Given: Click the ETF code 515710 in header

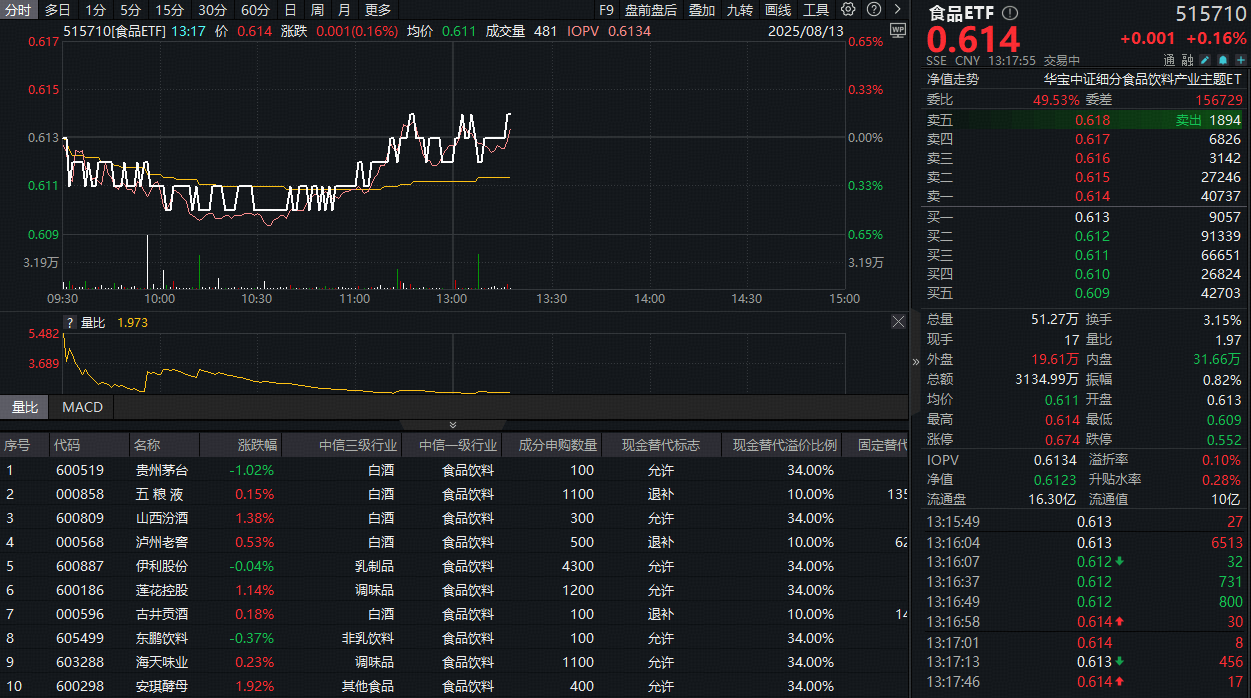Looking at the screenshot, I should (x=1209, y=14).
